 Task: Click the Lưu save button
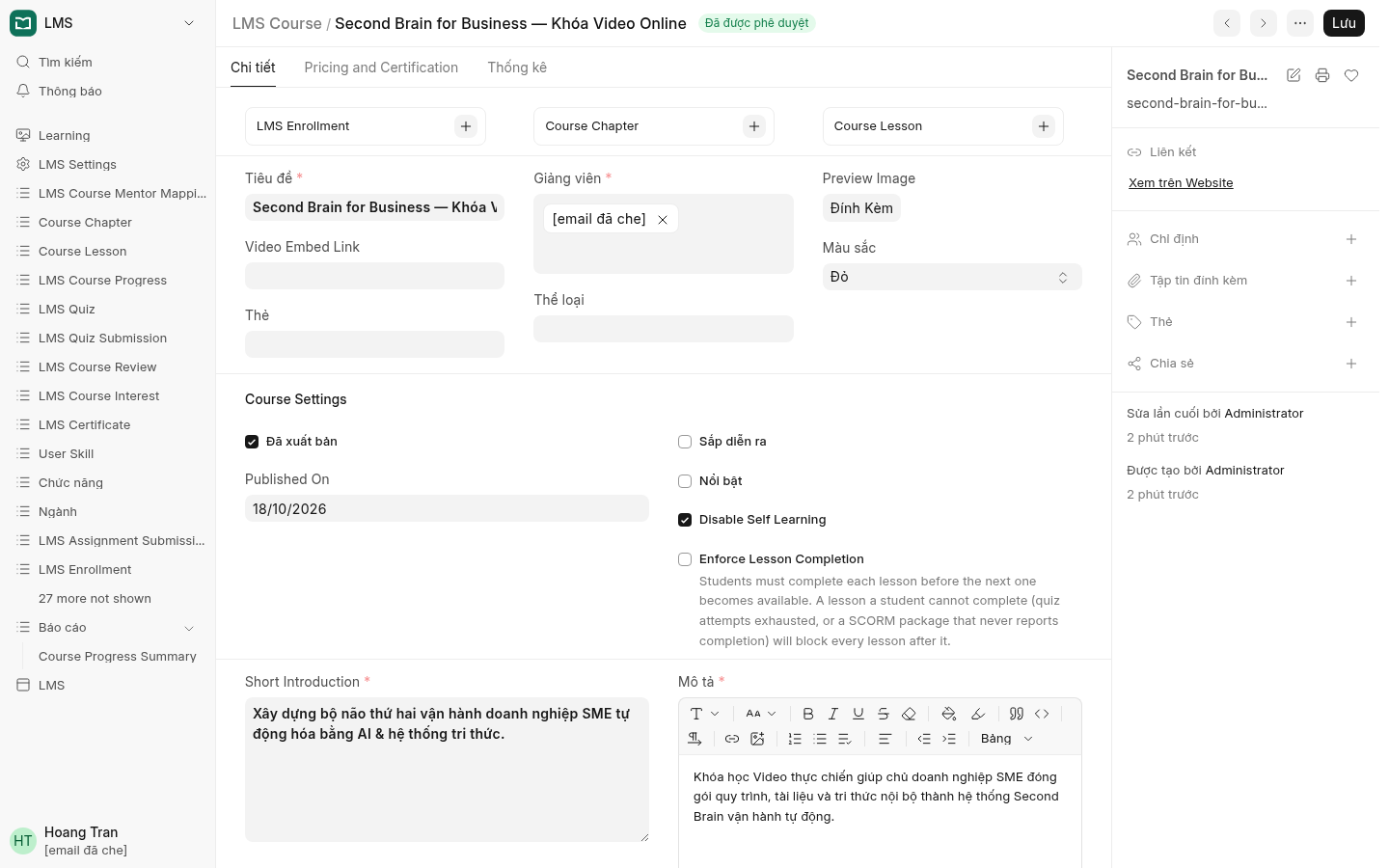pos(1344,23)
